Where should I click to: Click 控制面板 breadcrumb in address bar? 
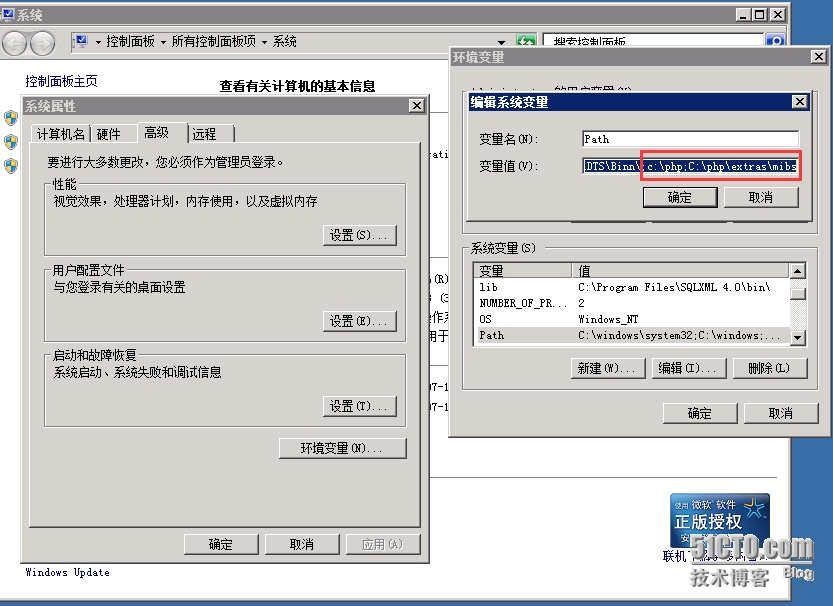click(x=130, y=41)
